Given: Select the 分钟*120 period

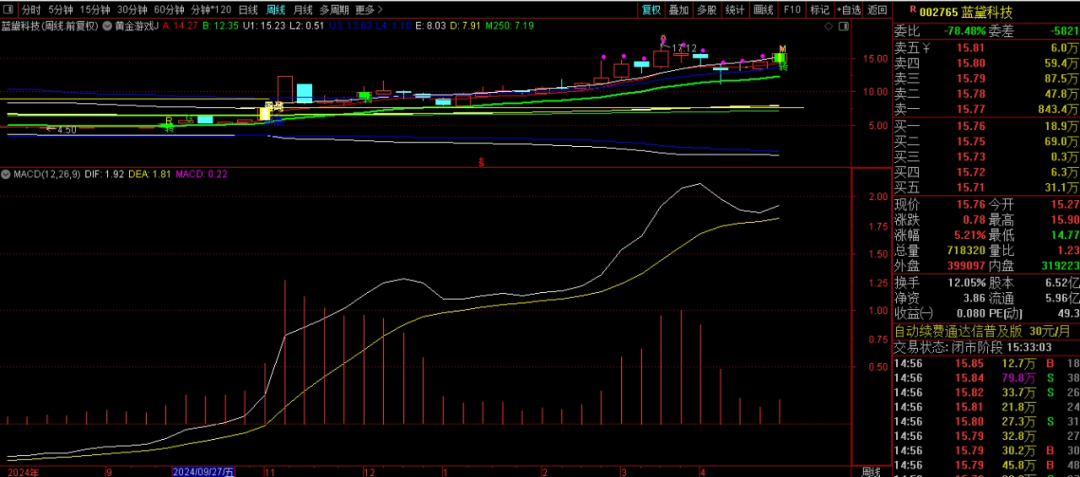Looking at the screenshot, I should tap(211, 10).
